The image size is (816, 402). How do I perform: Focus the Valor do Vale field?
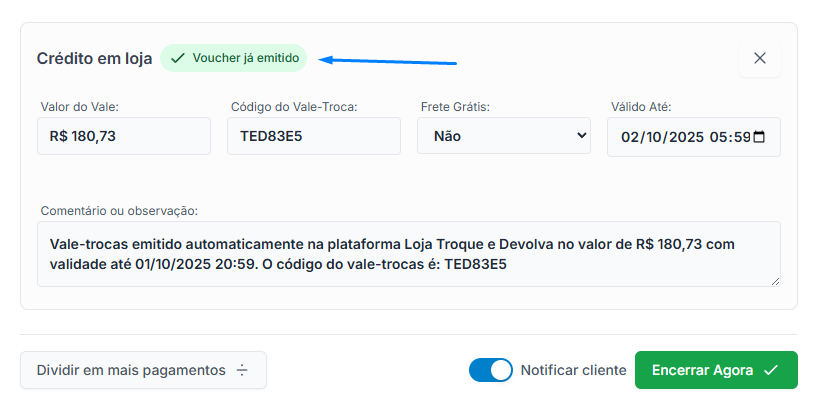tap(124, 136)
